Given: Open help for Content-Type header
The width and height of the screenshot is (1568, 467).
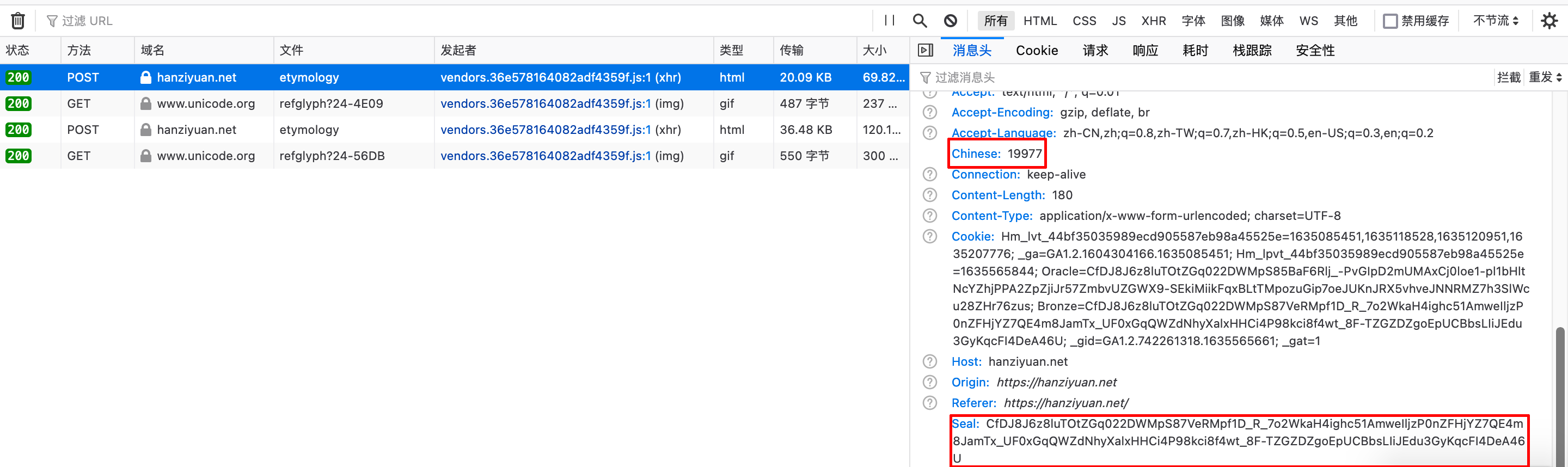Looking at the screenshot, I should point(929,216).
